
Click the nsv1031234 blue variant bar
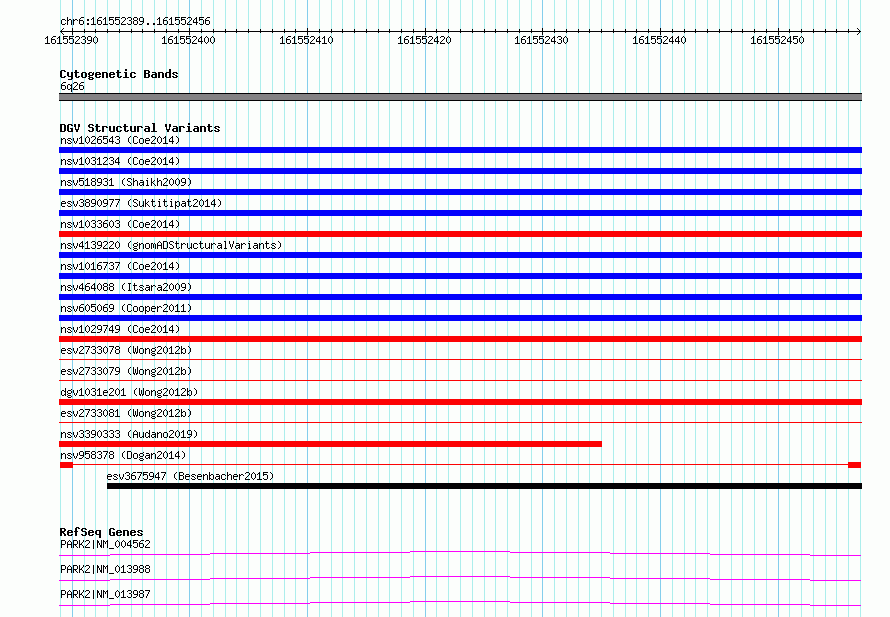(460, 171)
